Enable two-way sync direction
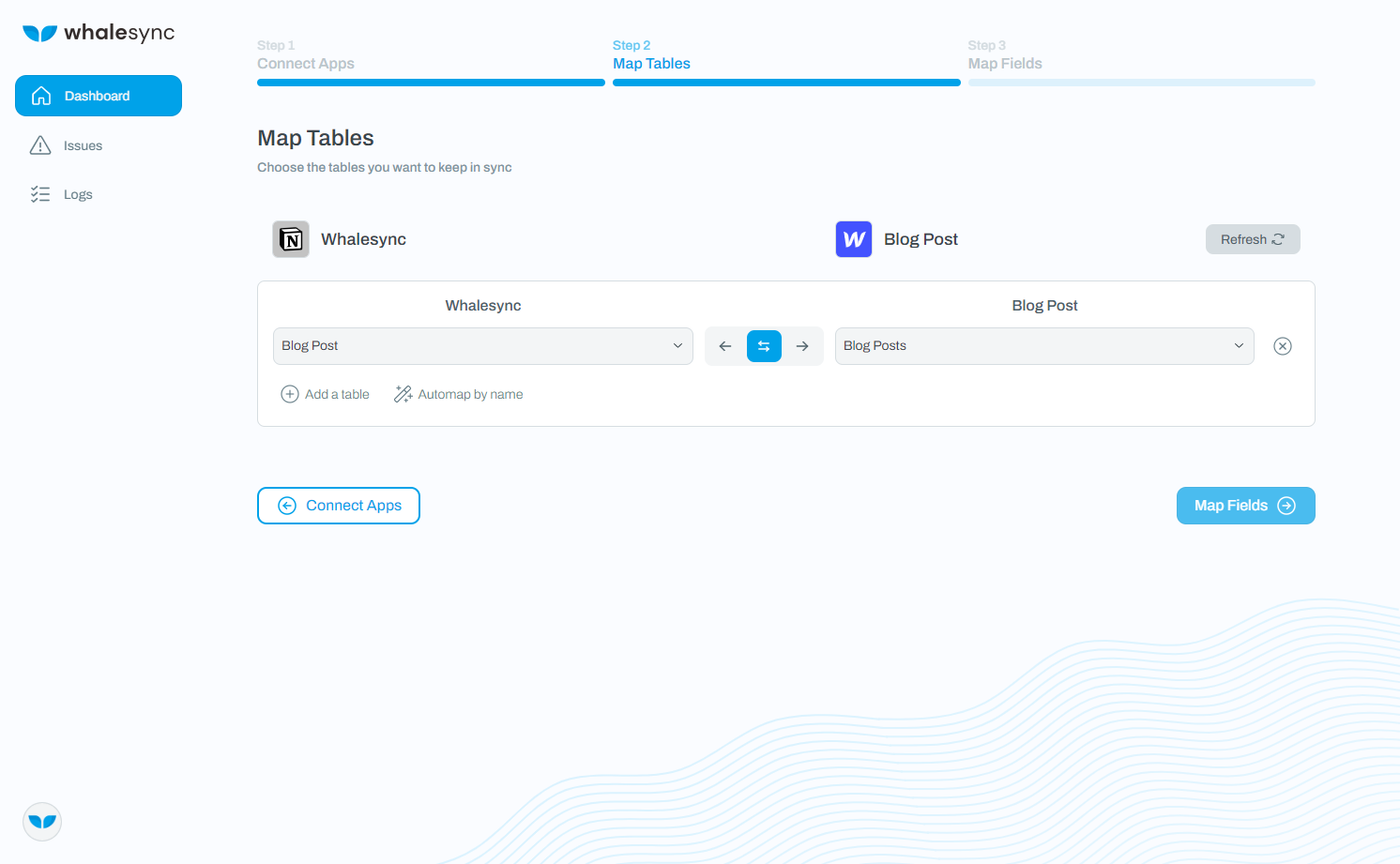Screen dimensions: 1400x864 click(764, 345)
